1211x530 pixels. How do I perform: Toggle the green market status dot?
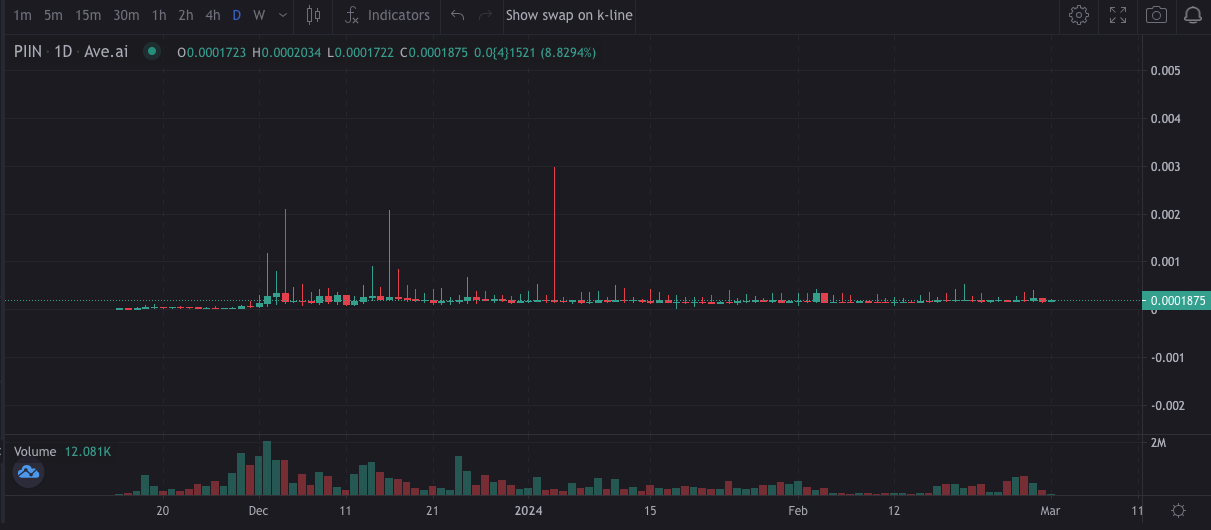coord(151,52)
